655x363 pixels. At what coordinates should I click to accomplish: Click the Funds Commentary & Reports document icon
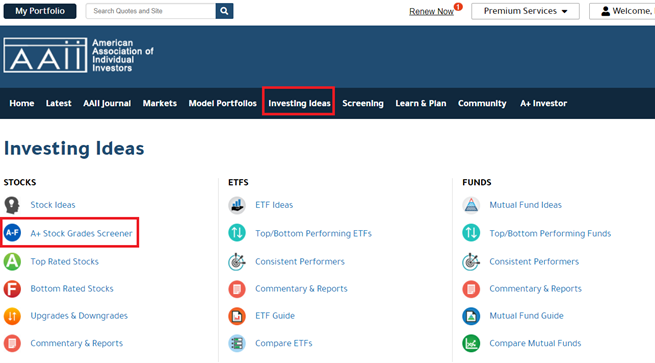pyautogui.click(x=471, y=289)
